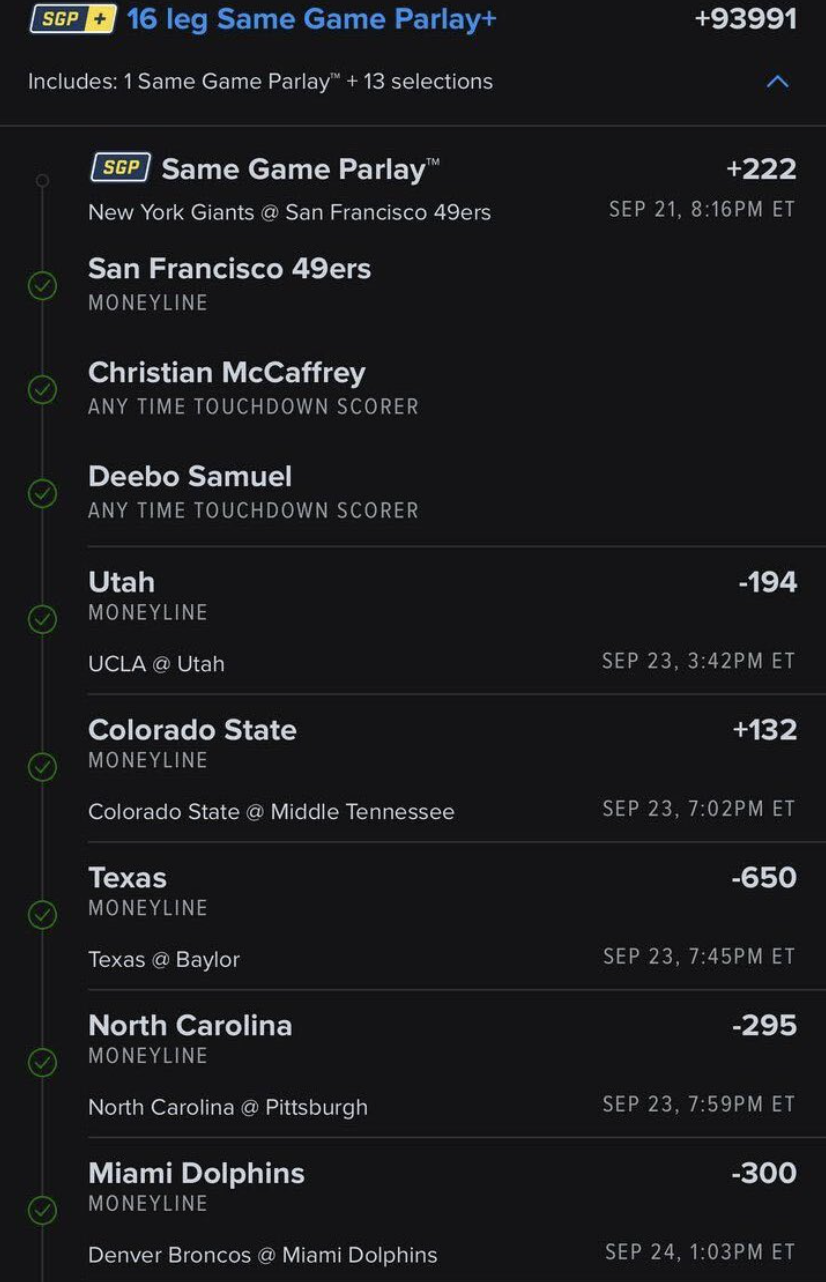Open the 16 leg Same Game Parlay+ title
Image resolution: width=826 pixels, height=1282 pixels.
[311, 18]
